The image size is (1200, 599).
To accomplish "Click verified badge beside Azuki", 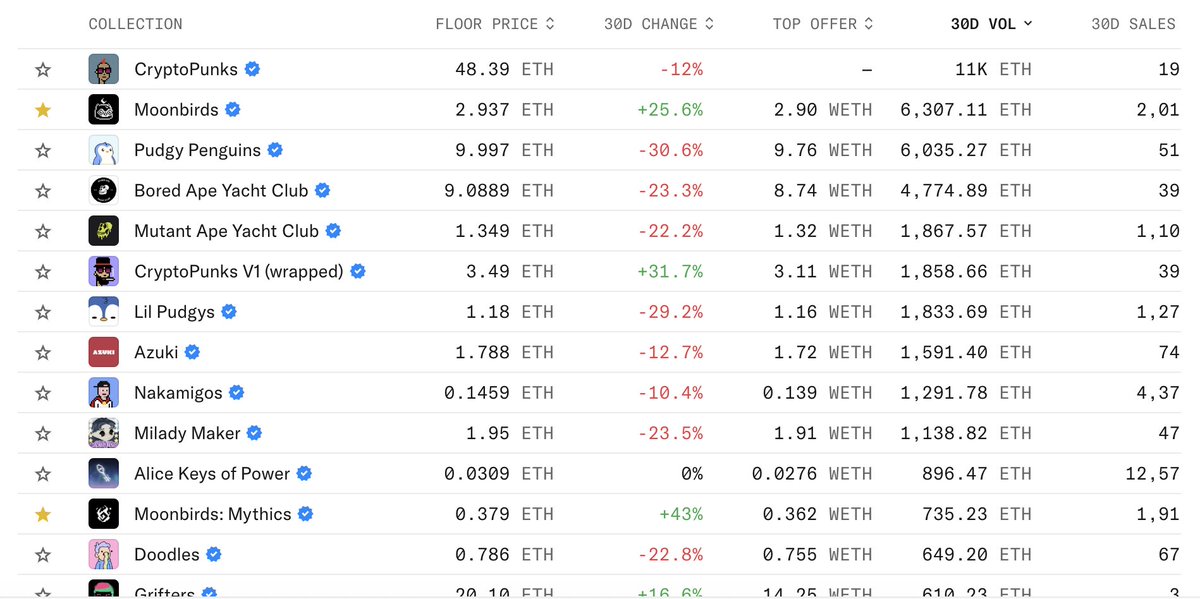I will [193, 352].
